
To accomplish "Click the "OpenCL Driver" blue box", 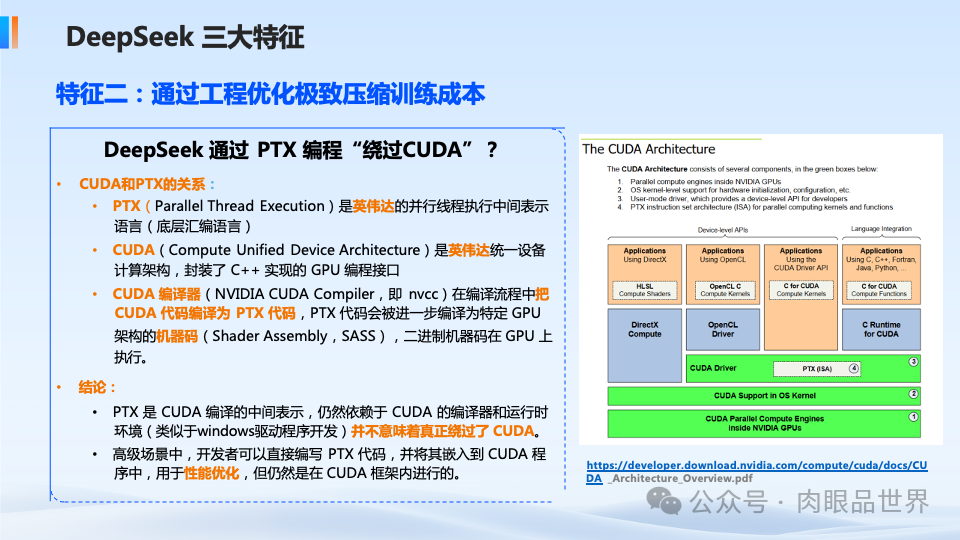I will [723, 329].
